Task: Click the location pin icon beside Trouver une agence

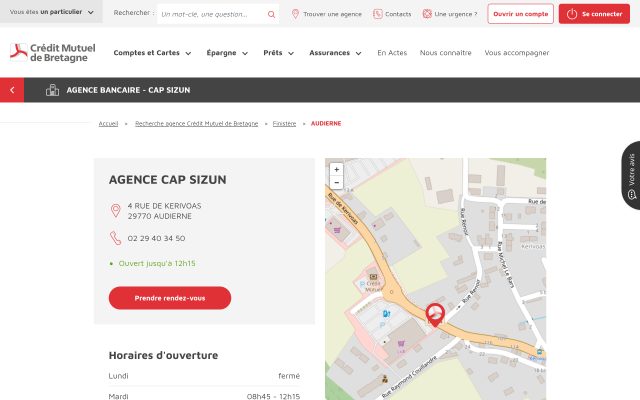Action: (x=296, y=14)
